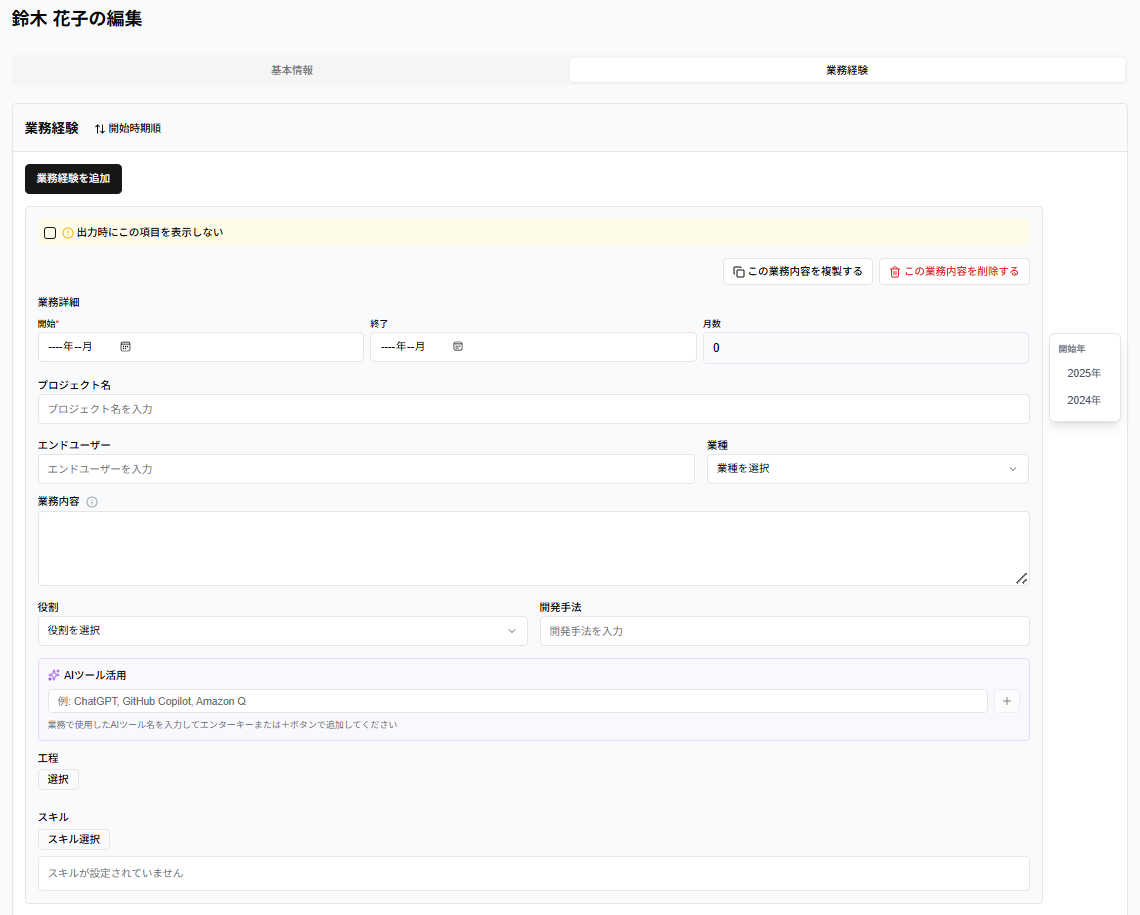Viewport: 1140px width, 915px height.
Task: Click the AIツール活用 sparkle icon
Action: [54, 675]
